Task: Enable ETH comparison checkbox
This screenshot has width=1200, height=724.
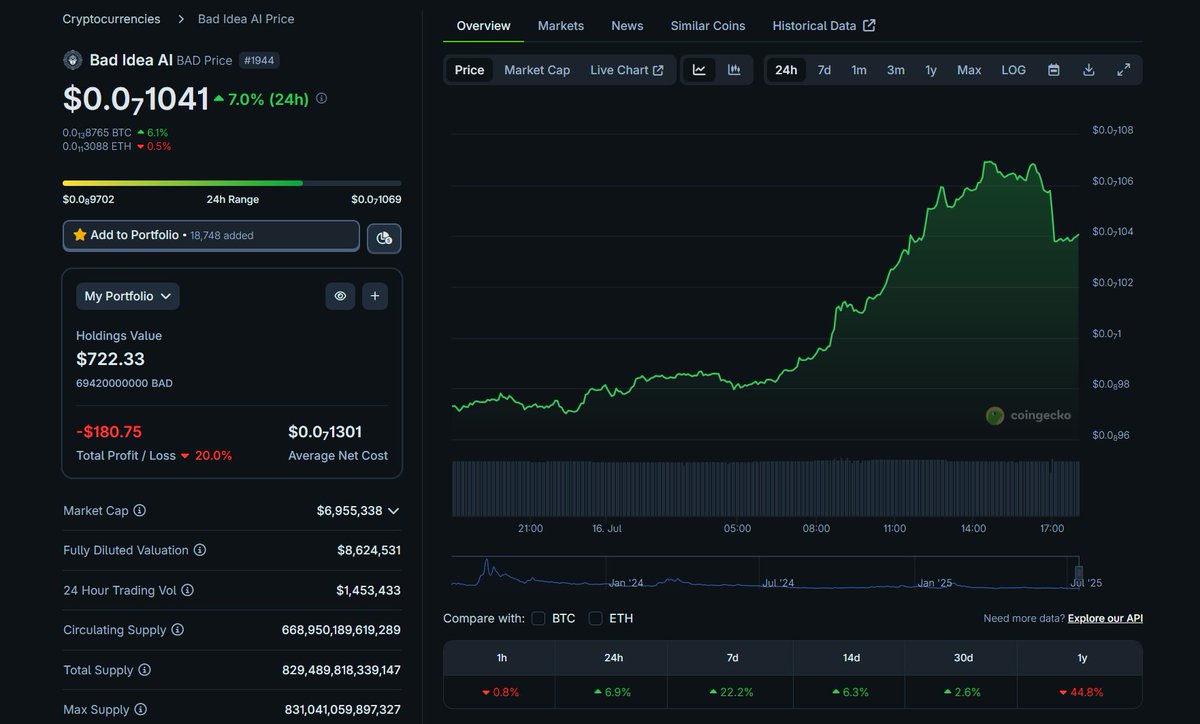Action: 596,618
